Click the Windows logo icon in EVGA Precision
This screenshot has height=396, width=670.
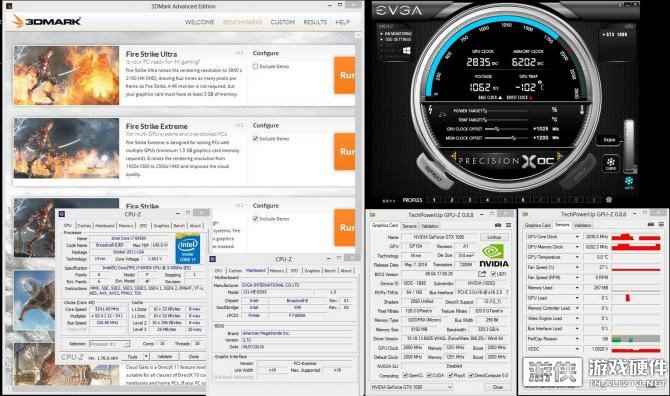coord(406,51)
